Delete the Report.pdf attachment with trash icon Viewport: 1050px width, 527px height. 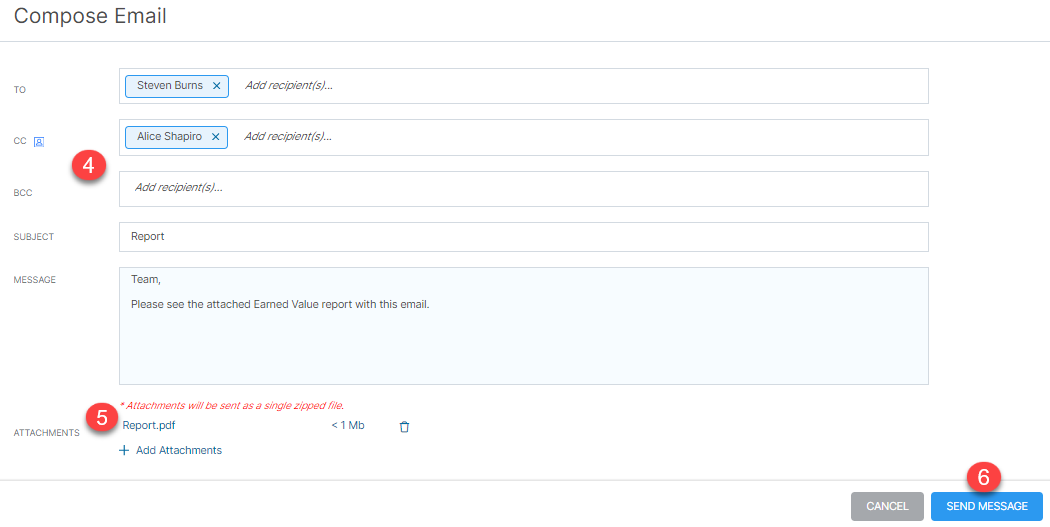404,427
